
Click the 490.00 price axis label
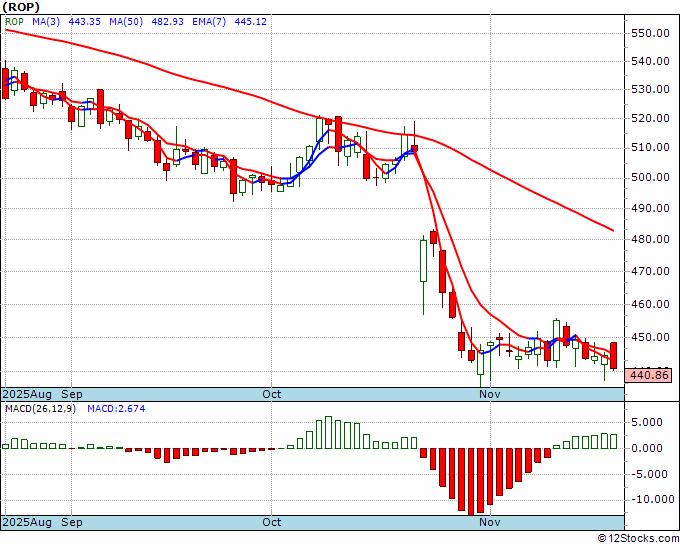[650, 208]
